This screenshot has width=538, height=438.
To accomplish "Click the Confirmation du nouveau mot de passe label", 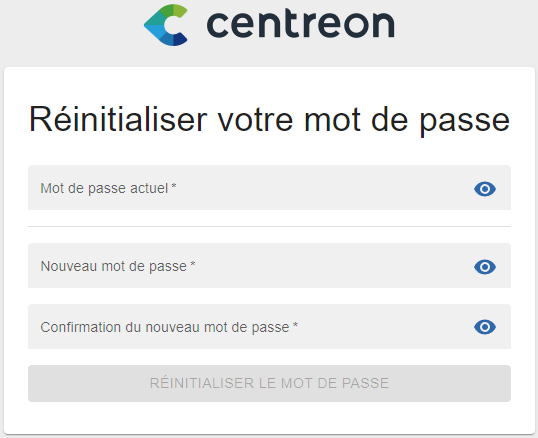I will click(x=165, y=327).
